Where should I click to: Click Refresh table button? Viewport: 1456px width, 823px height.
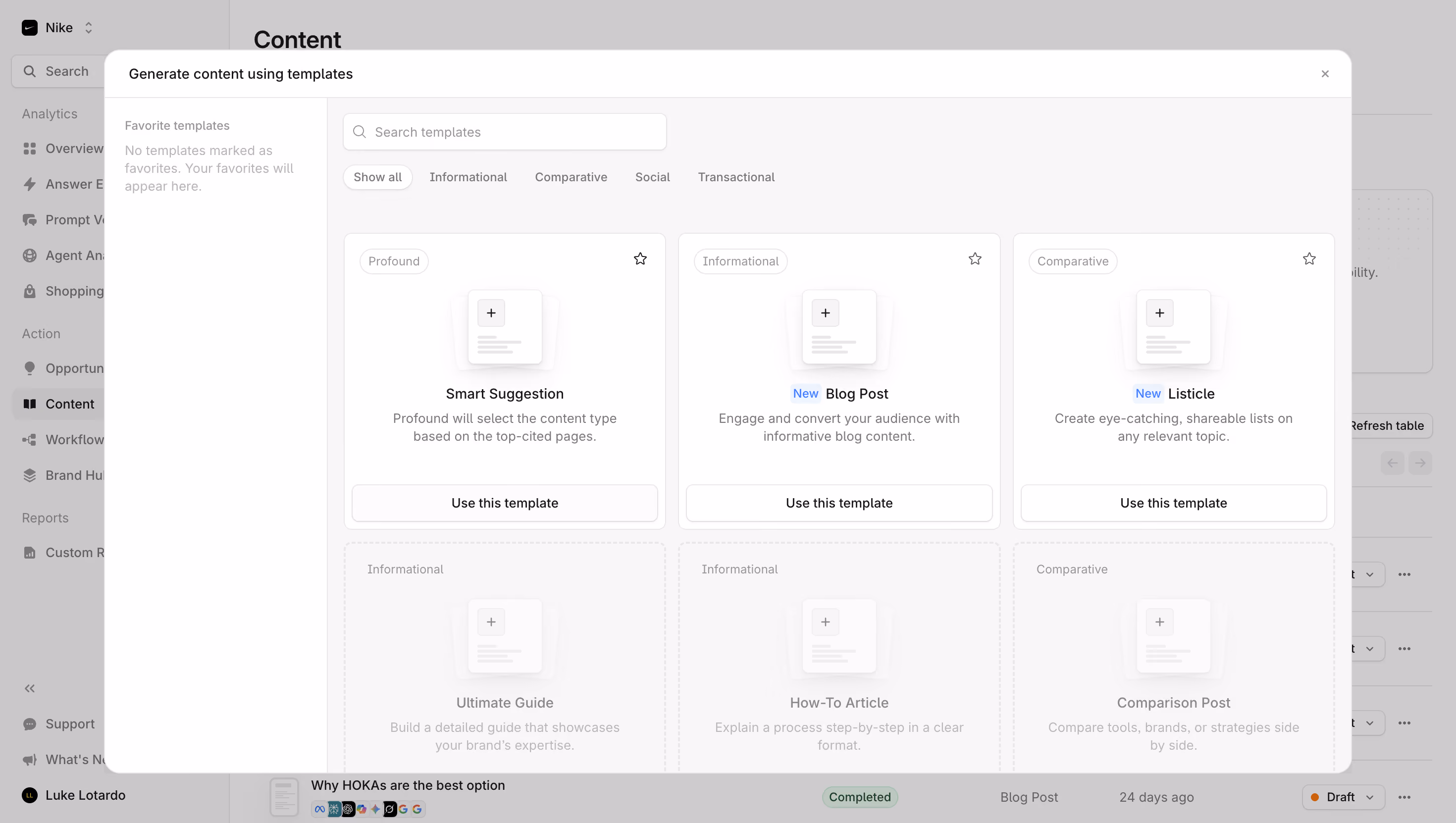click(1391, 425)
